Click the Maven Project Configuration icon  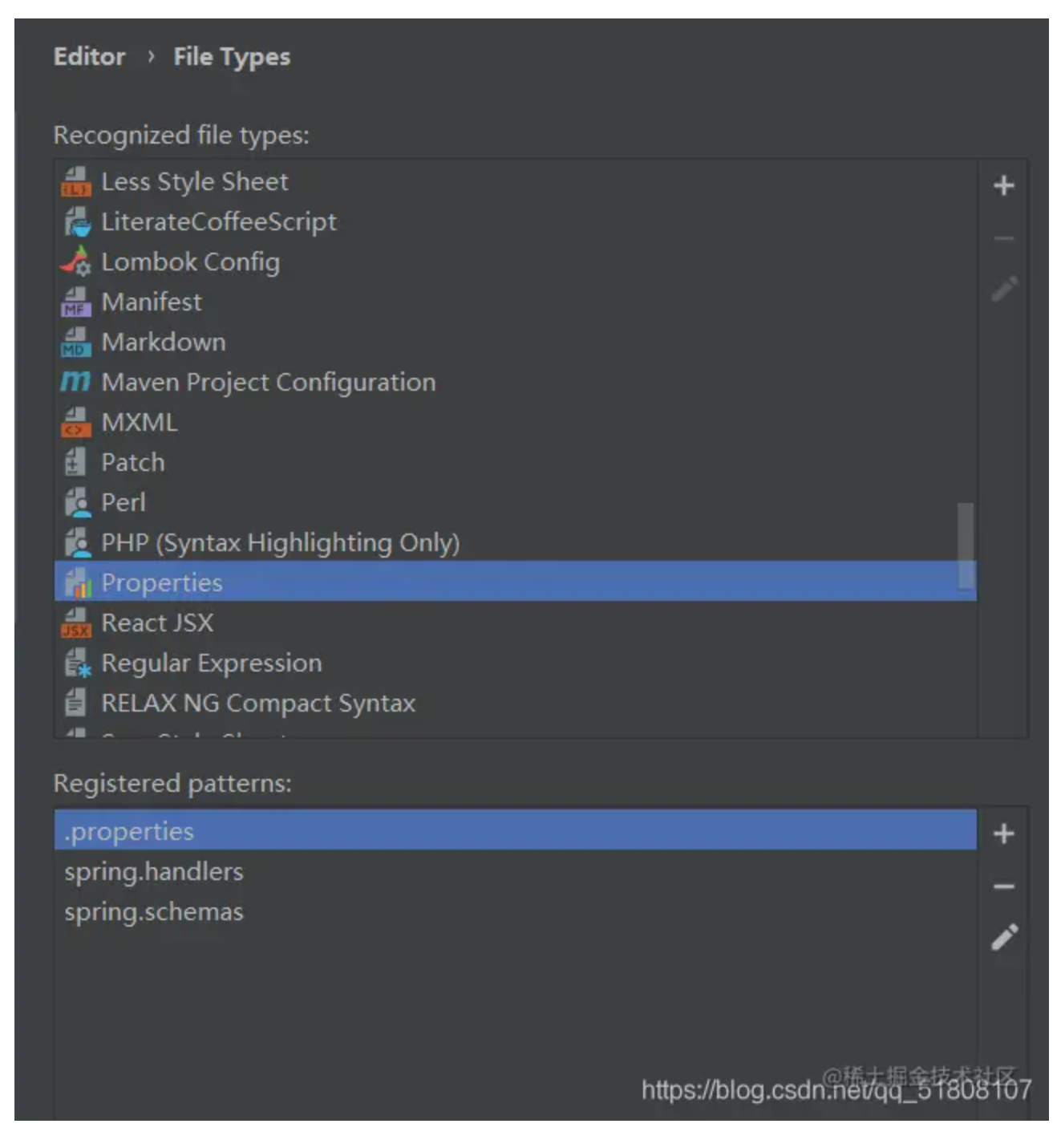tap(76, 382)
